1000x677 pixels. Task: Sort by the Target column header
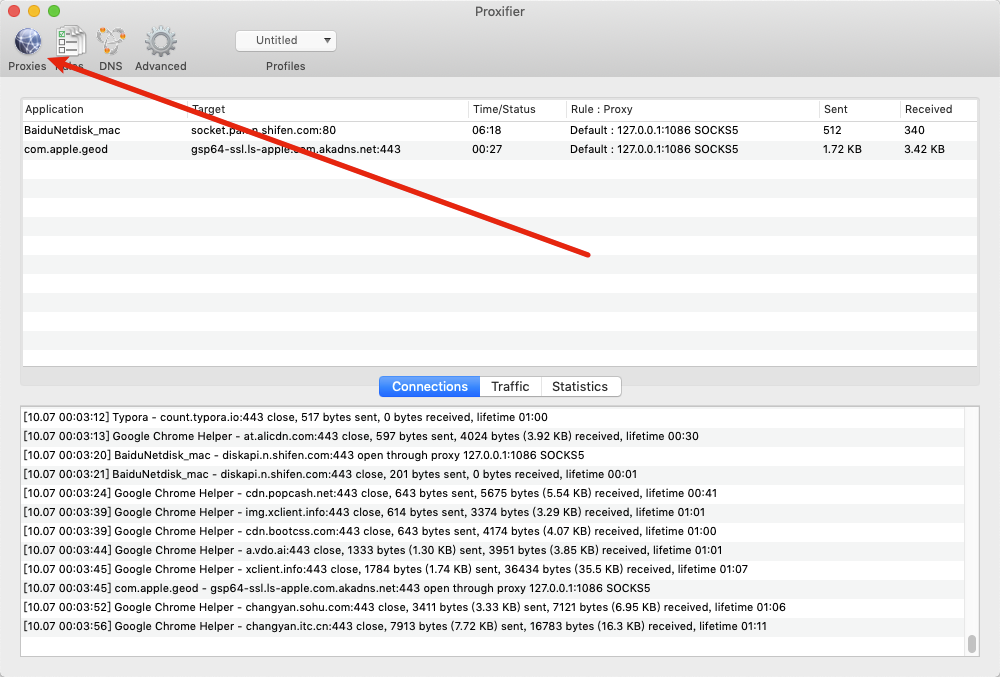328,109
